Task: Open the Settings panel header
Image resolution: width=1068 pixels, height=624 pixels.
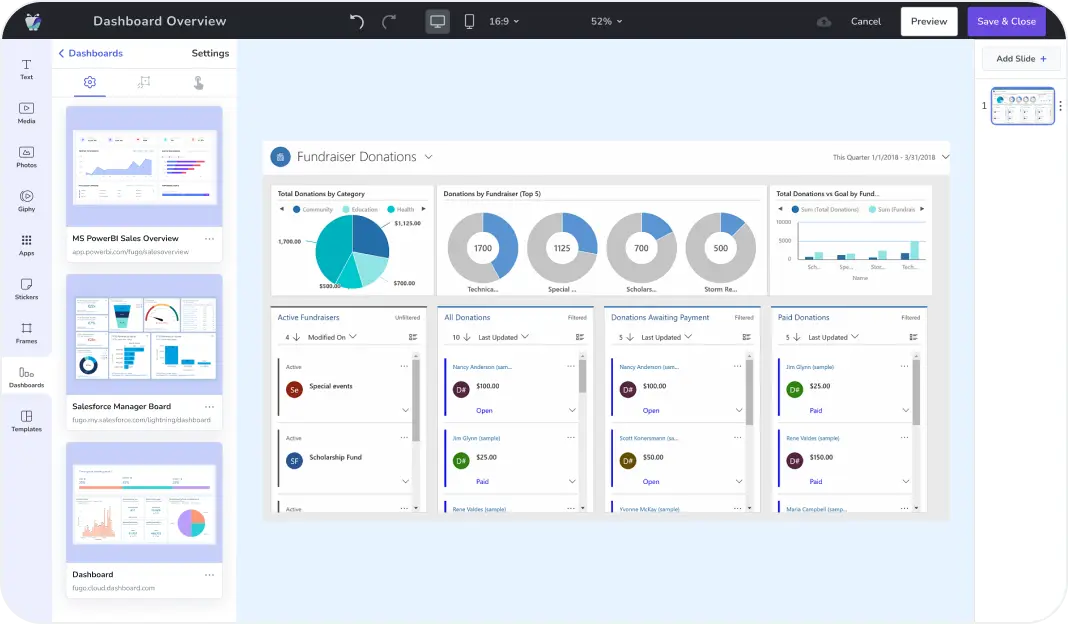Action: tap(210, 53)
